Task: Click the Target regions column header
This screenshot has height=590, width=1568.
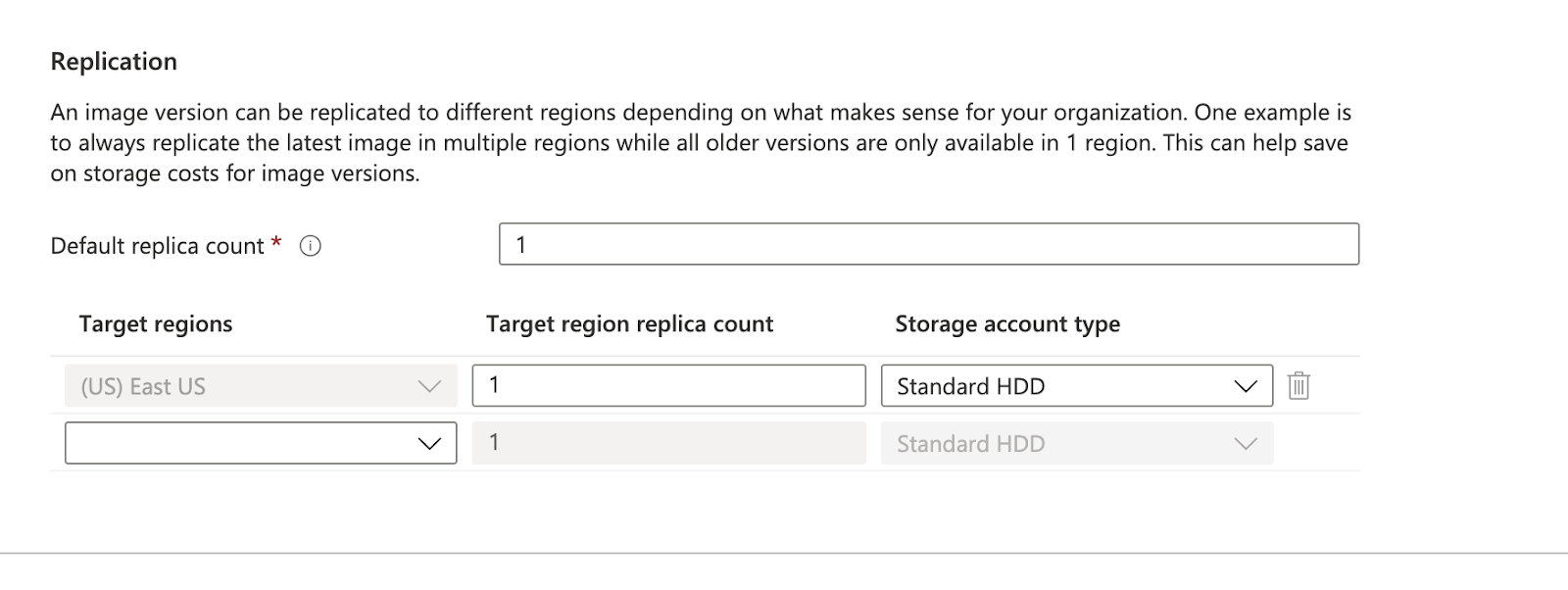Action: [155, 323]
